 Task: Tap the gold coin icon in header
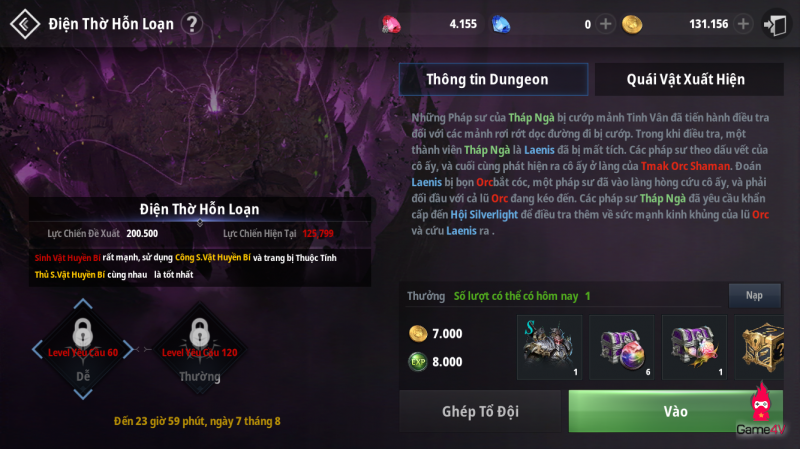click(632, 24)
